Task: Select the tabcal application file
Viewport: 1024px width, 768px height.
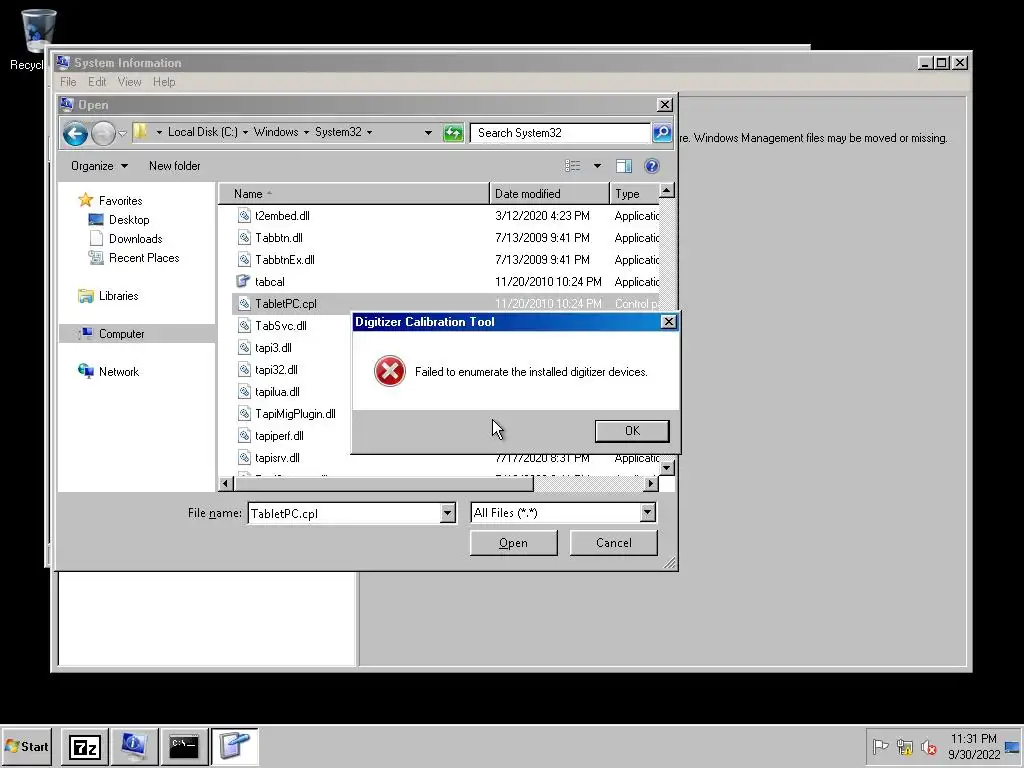Action: pos(270,281)
